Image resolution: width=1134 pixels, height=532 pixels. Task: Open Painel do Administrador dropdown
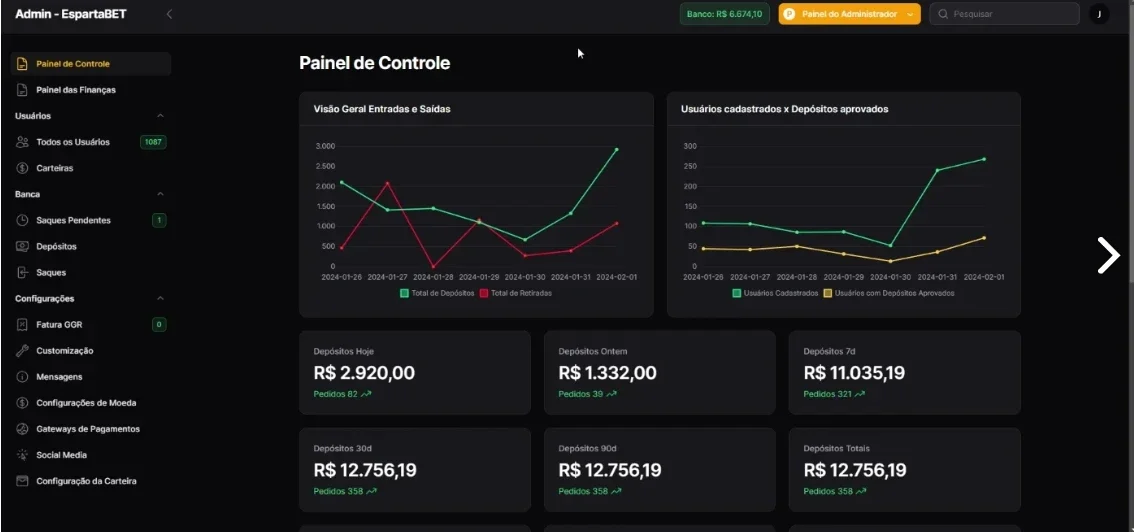coord(849,14)
